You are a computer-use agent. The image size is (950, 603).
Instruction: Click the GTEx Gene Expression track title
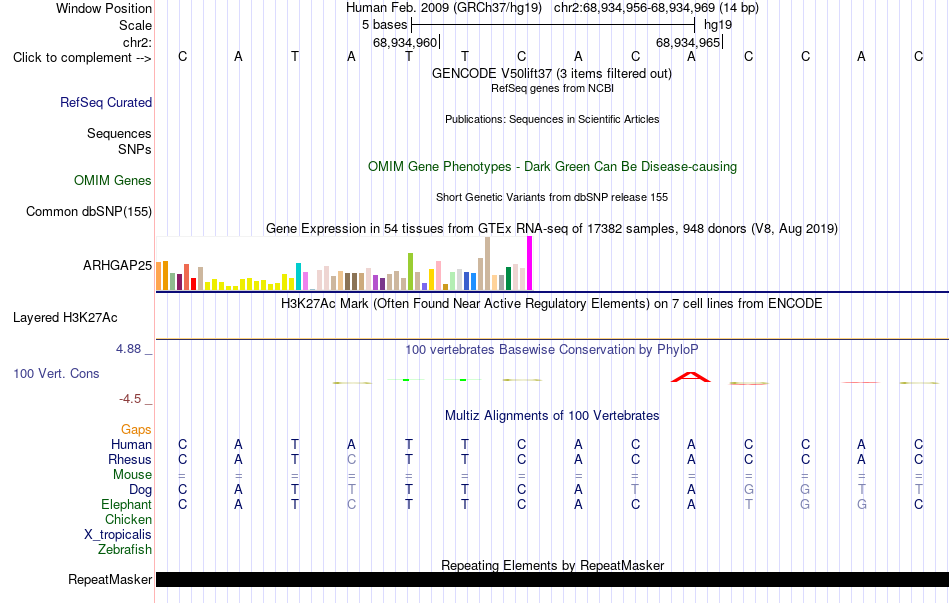pyautogui.click(x=552, y=228)
